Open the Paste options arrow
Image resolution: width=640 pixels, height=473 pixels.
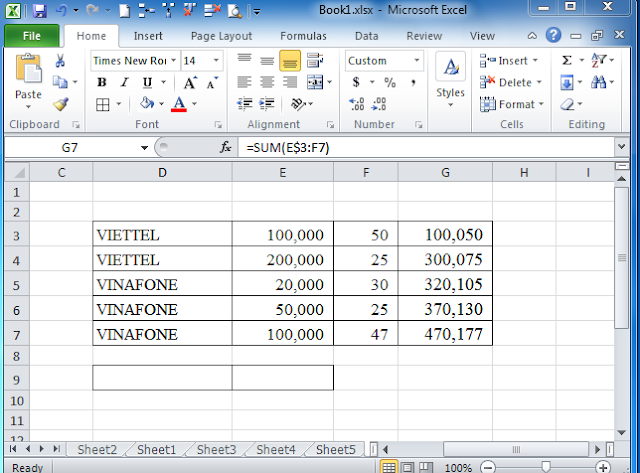tap(28, 107)
